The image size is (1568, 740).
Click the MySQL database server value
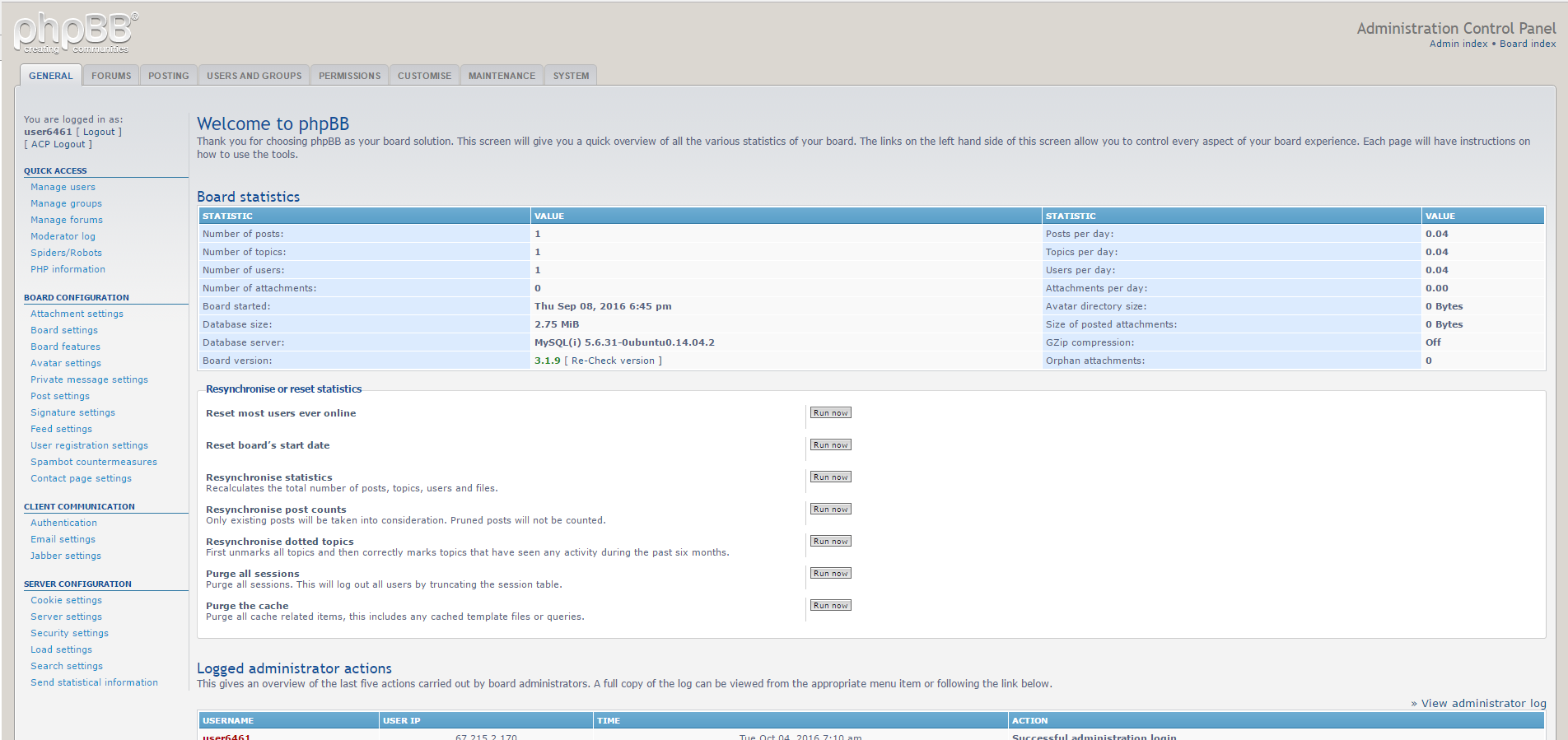coord(624,342)
